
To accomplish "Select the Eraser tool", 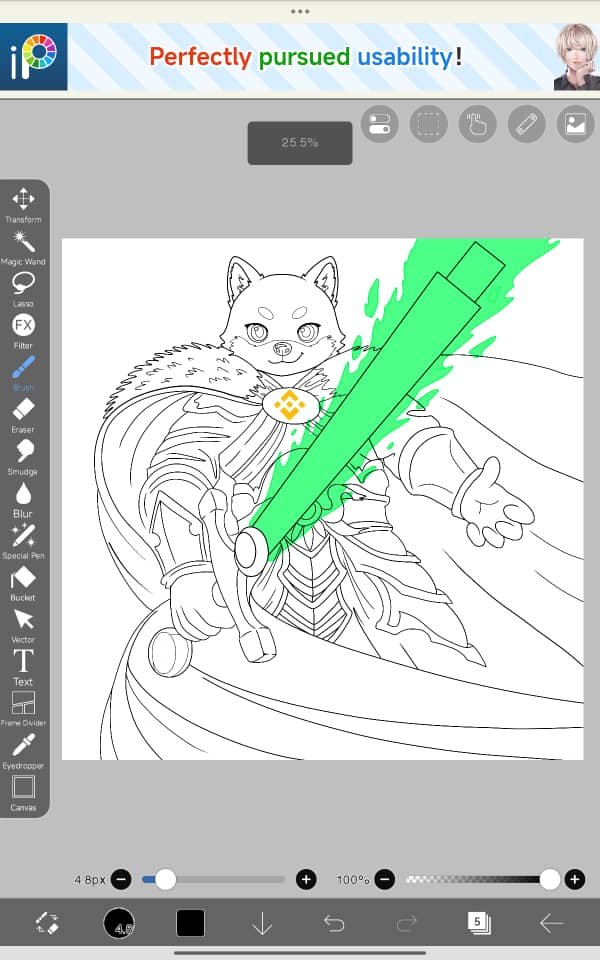I will (x=23, y=416).
